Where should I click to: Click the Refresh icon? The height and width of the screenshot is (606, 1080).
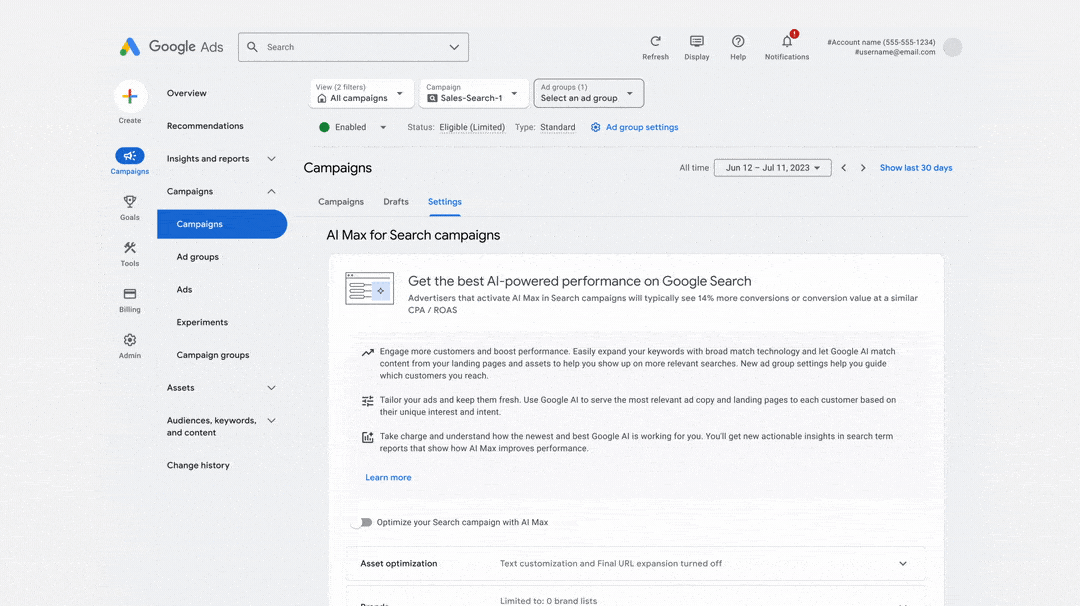[655, 41]
